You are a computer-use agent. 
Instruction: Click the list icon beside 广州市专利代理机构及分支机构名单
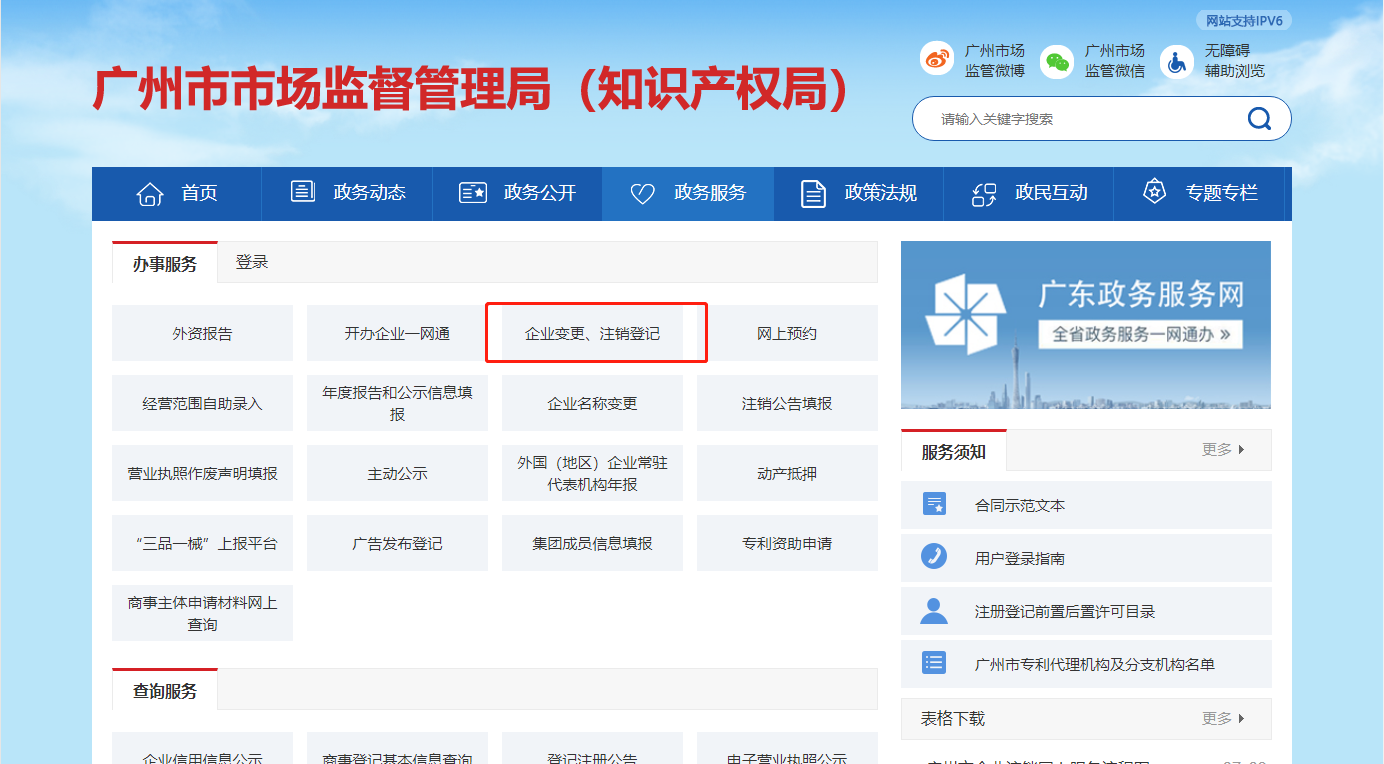[x=933, y=663]
